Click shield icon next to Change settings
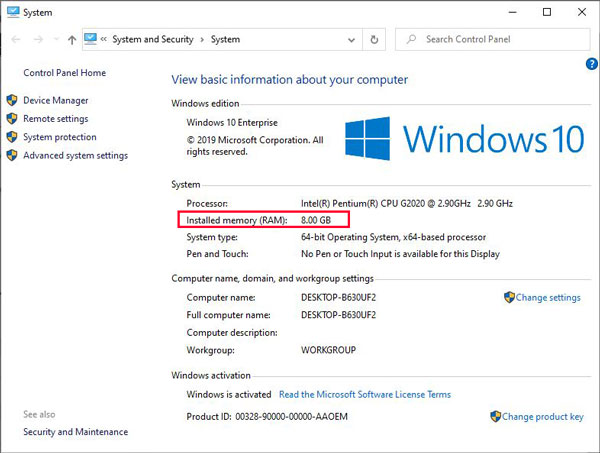600x453 pixels. (509, 297)
